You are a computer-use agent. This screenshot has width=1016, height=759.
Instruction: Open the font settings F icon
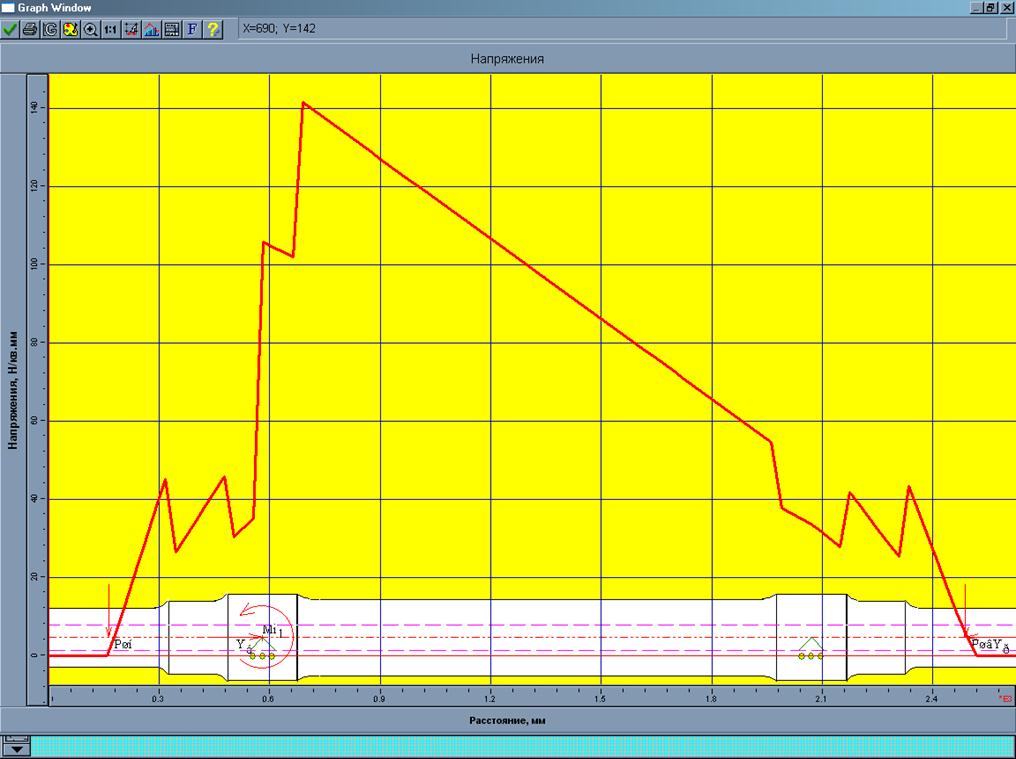point(192,29)
